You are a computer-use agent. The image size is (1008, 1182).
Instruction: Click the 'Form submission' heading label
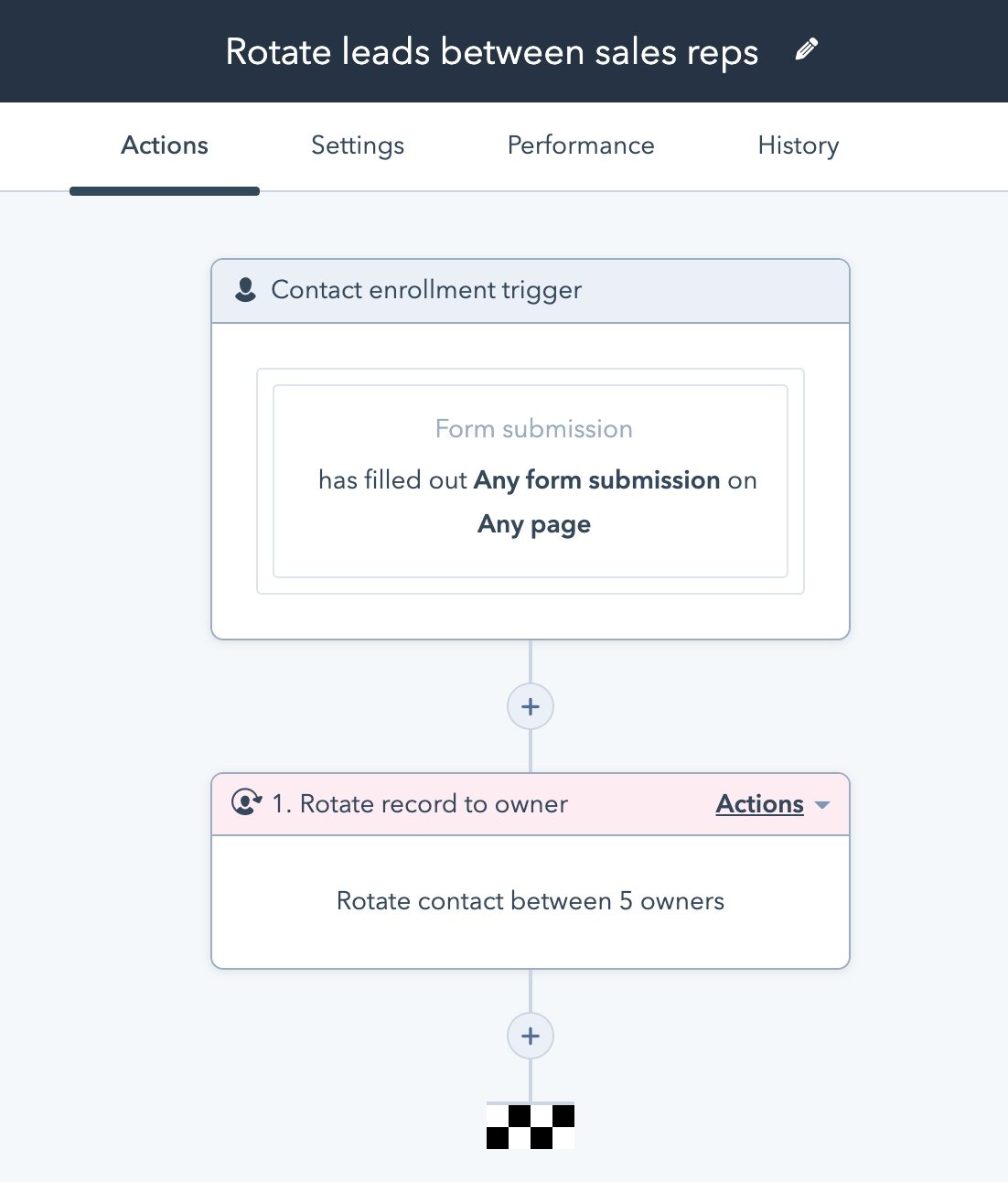pos(534,428)
